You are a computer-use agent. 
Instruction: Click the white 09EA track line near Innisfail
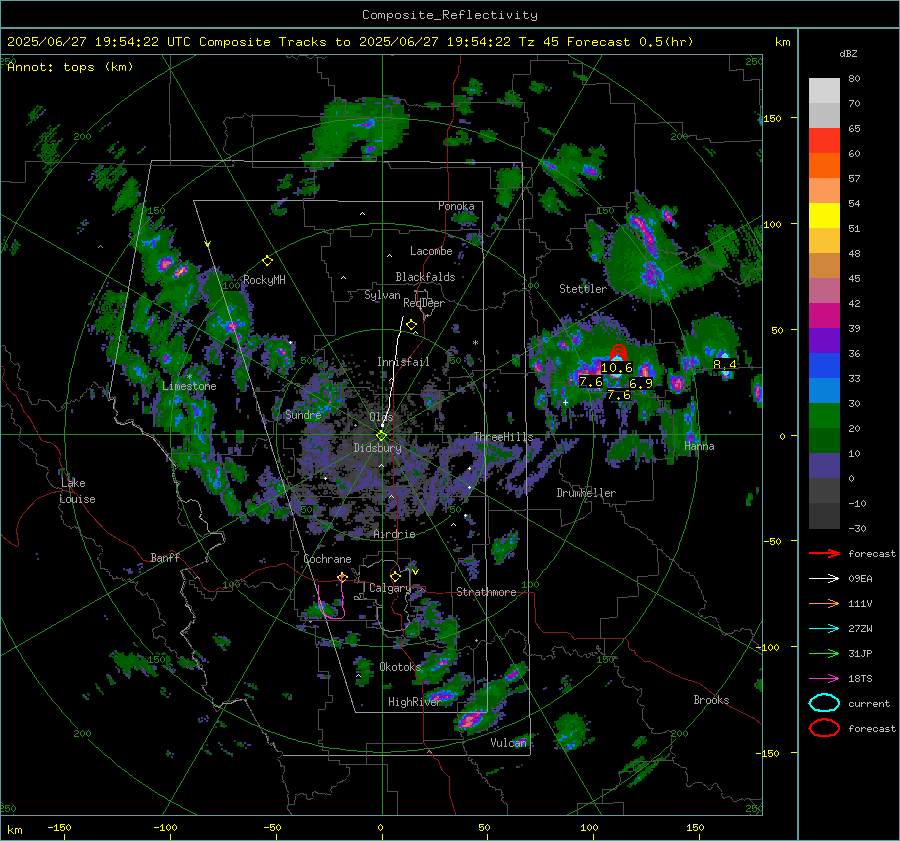click(x=394, y=370)
